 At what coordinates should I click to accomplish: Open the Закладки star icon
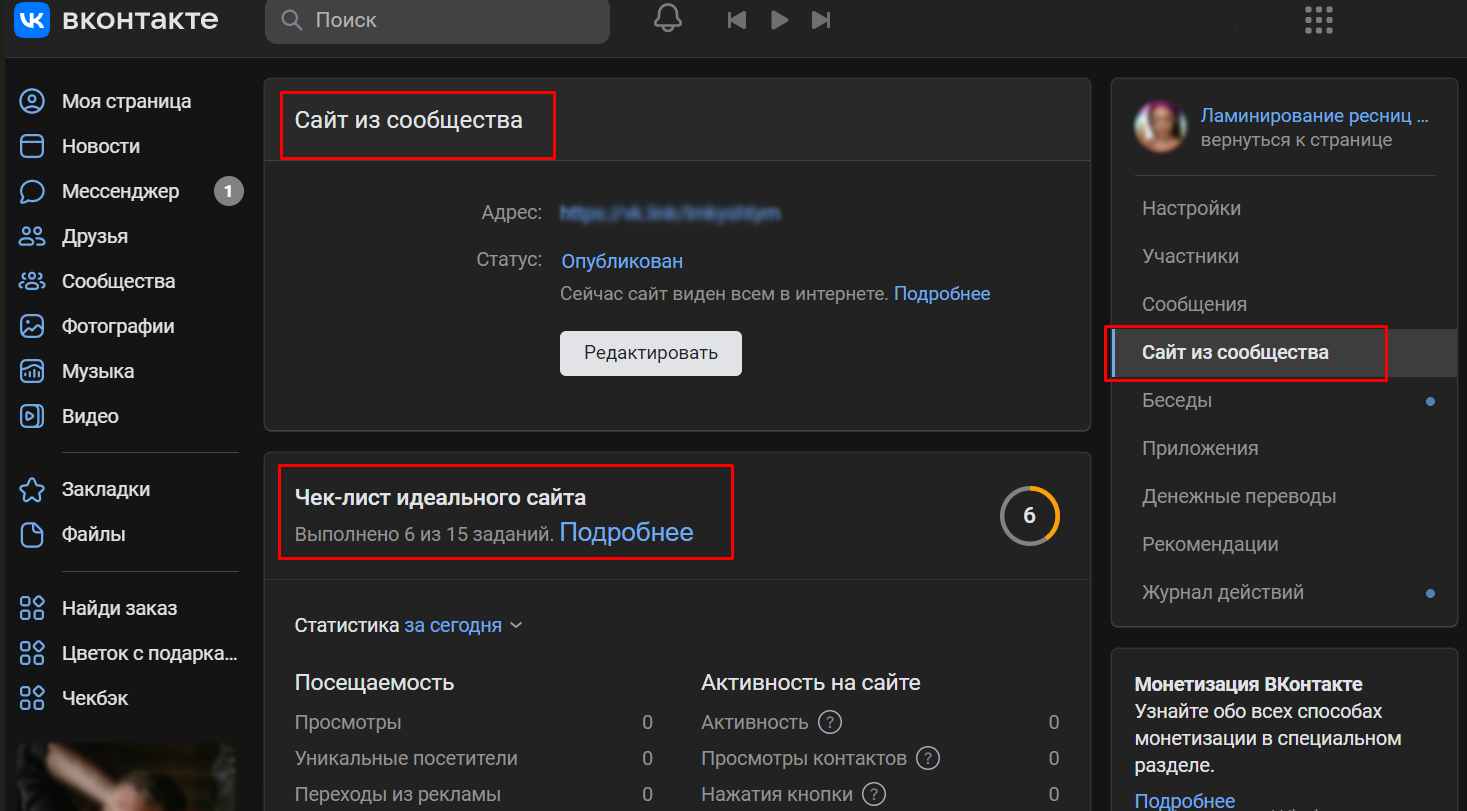point(33,489)
